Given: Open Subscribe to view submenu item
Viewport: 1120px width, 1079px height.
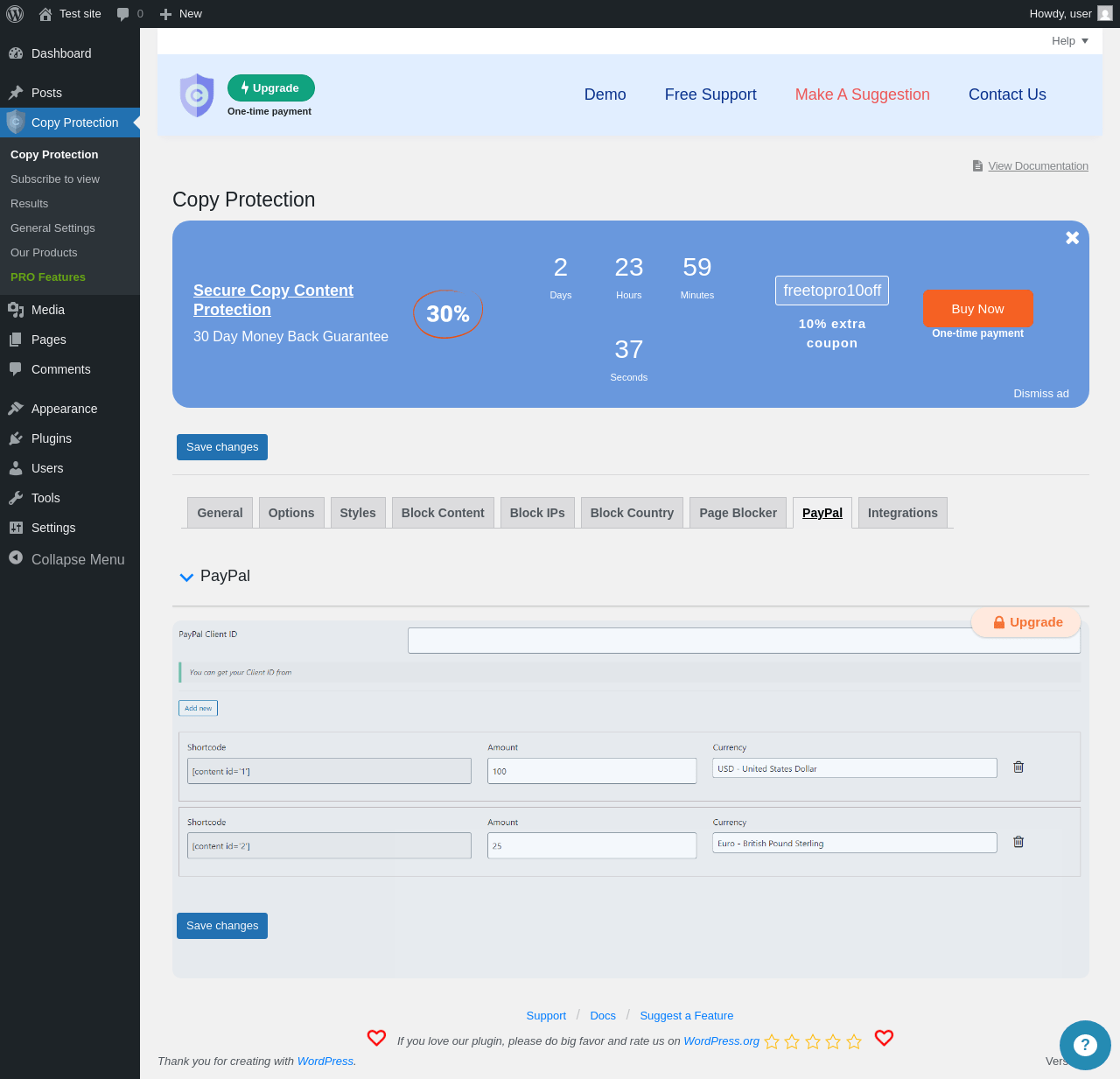Looking at the screenshot, I should [55, 179].
